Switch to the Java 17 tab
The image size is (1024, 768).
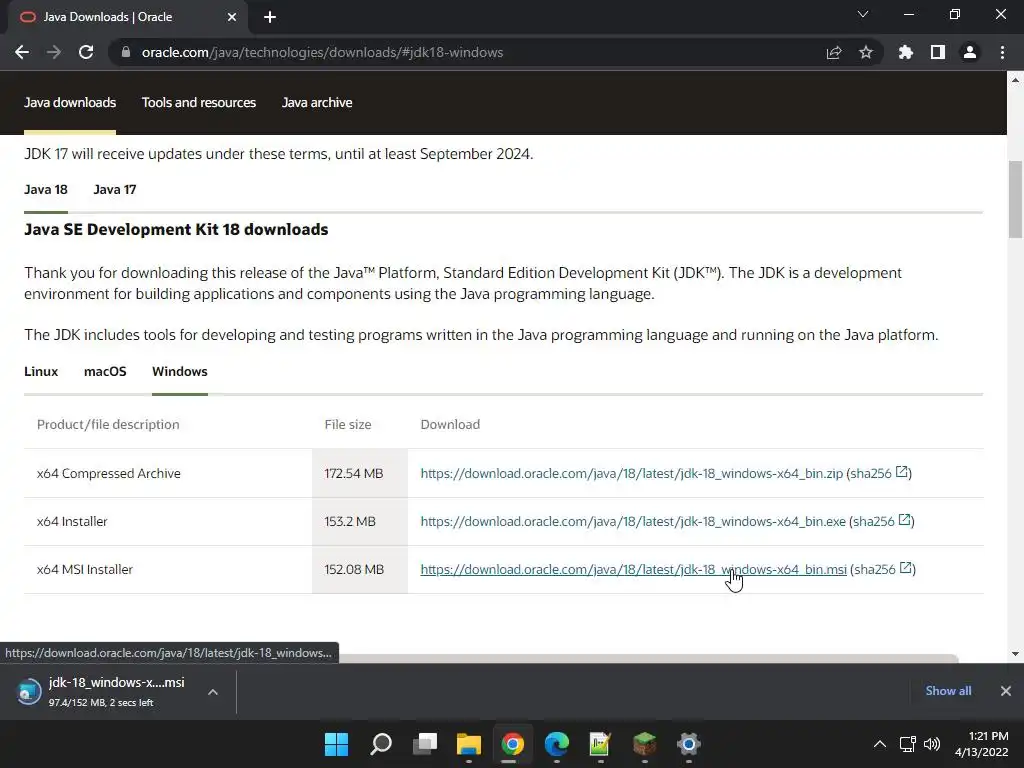click(x=115, y=189)
